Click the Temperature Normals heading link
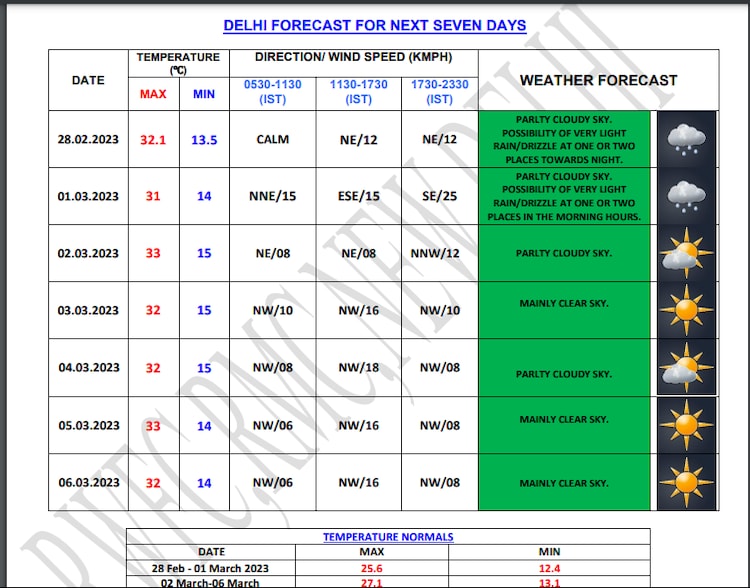The image size is (750, 588). [x=388, y=537]
